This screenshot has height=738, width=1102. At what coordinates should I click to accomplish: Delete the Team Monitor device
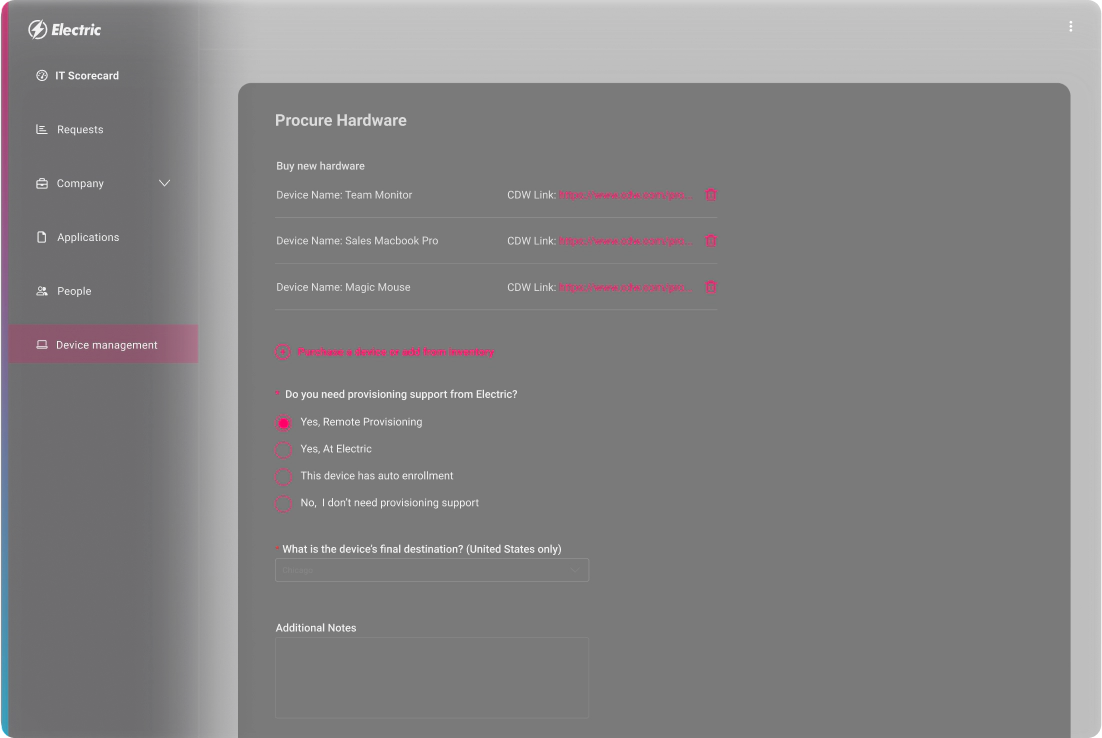coord(711,194)
